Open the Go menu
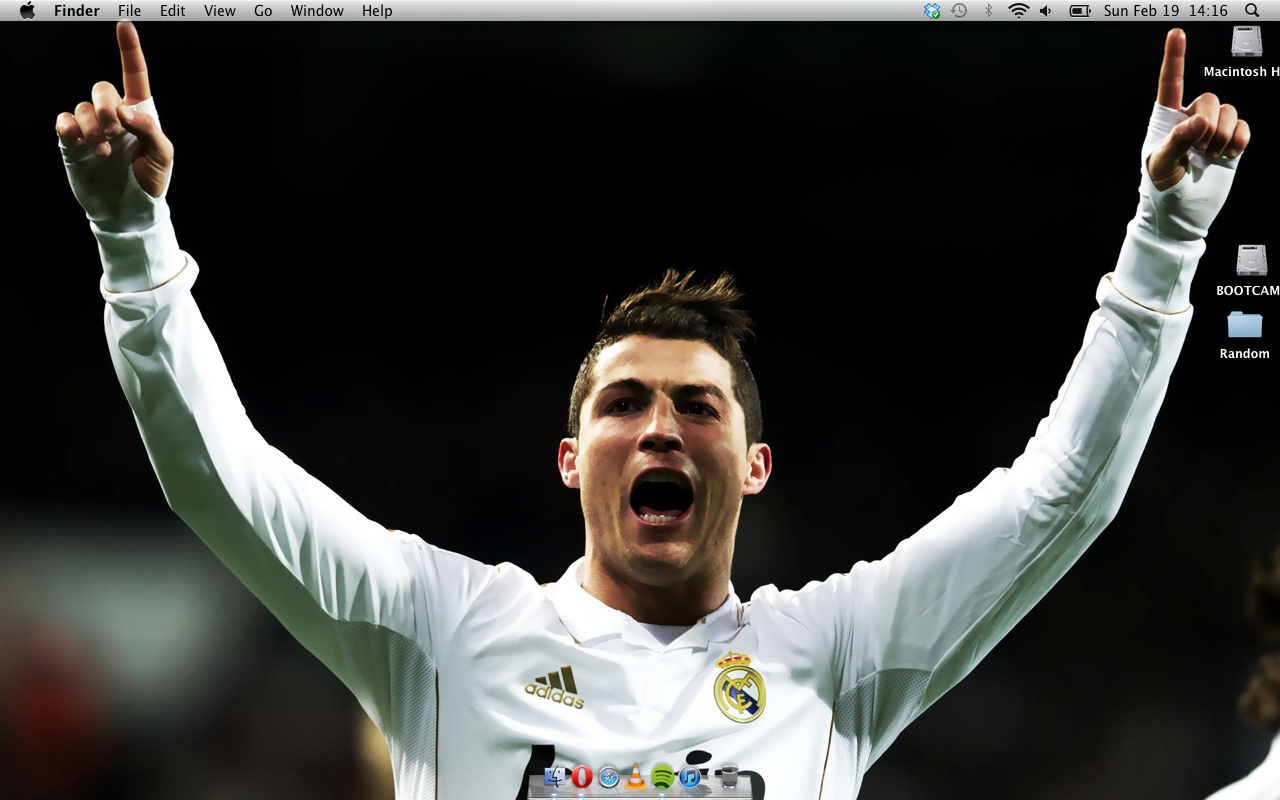Screen dimensions: 1280x800 263,11
